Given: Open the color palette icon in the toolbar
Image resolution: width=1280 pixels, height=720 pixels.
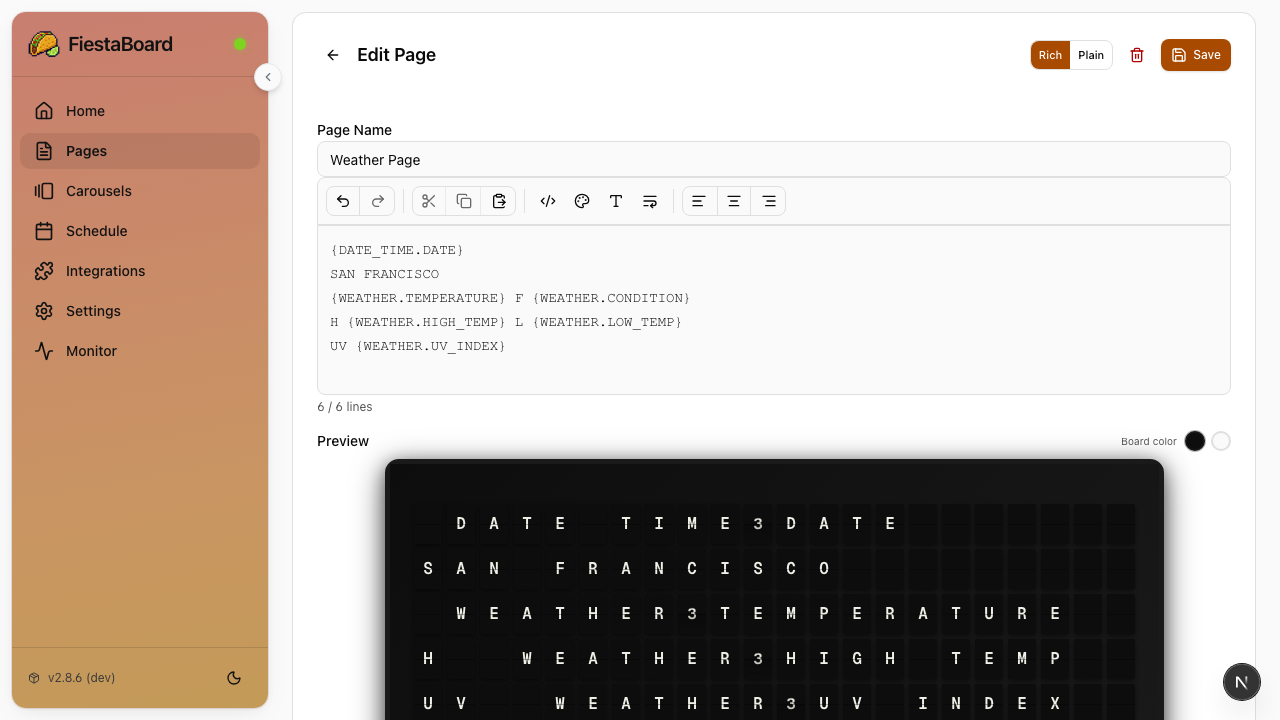Looking at the screenshot, I should tap(582, 201).
